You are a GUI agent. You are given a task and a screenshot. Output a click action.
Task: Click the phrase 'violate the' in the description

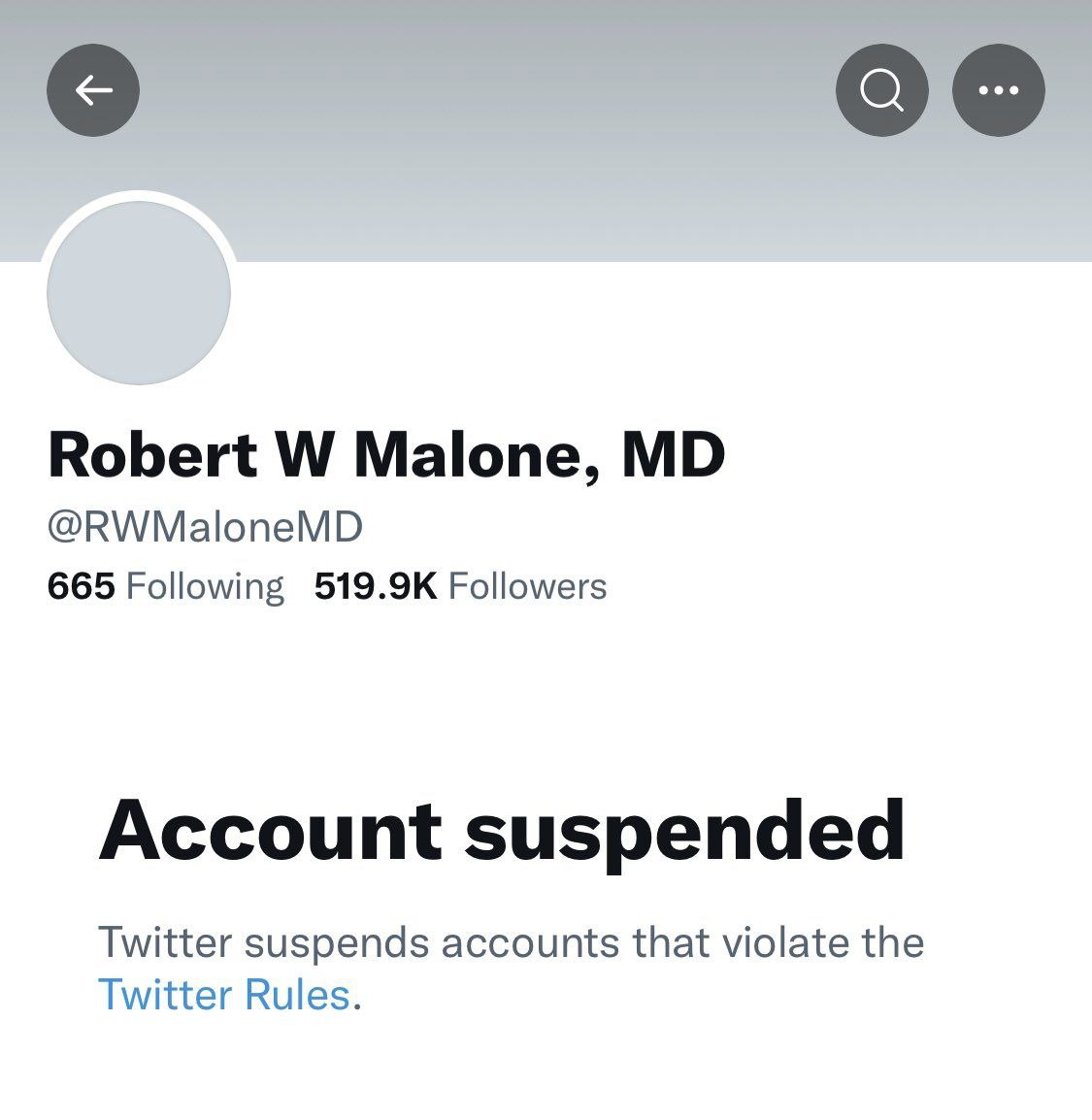click(823, 942)
